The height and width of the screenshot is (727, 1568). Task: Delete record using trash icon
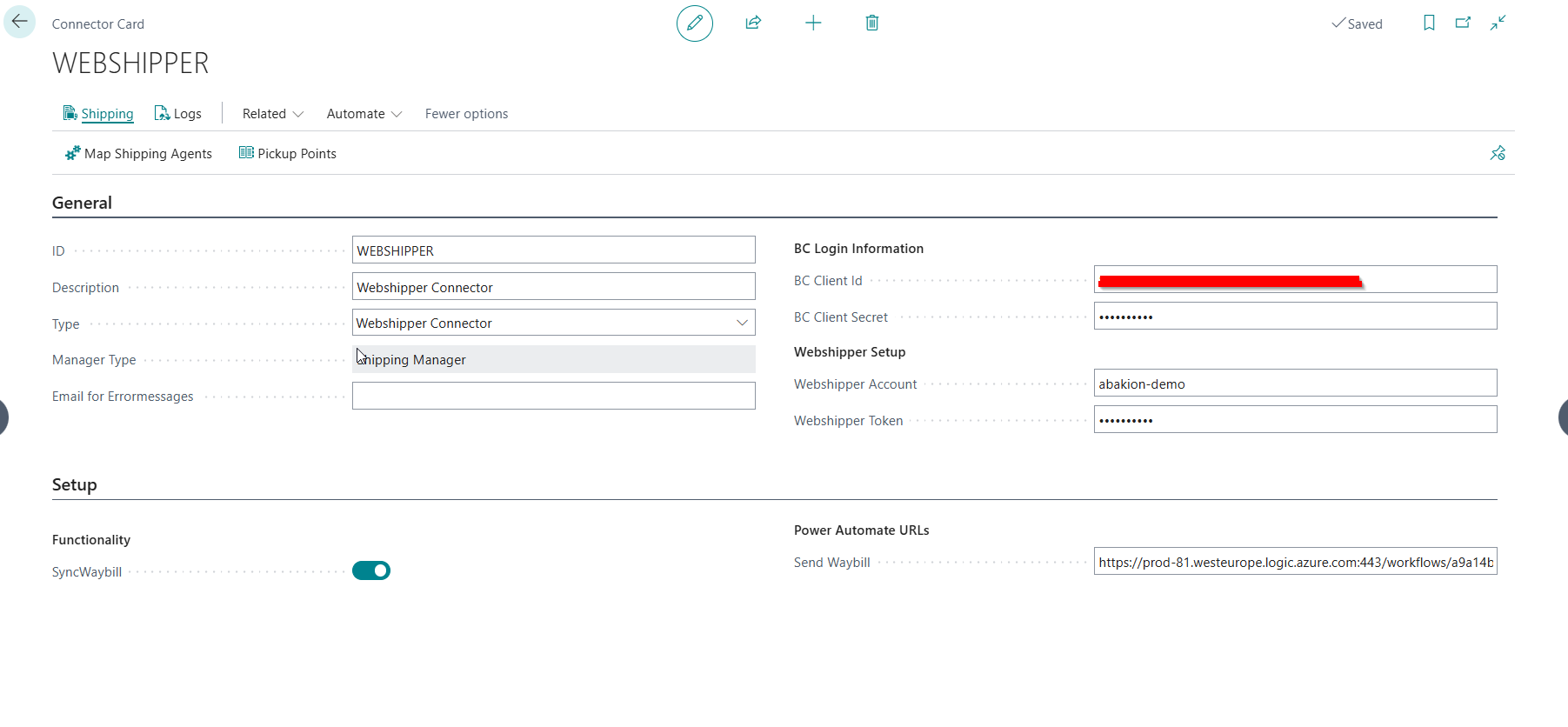click(x=871, y=23)
